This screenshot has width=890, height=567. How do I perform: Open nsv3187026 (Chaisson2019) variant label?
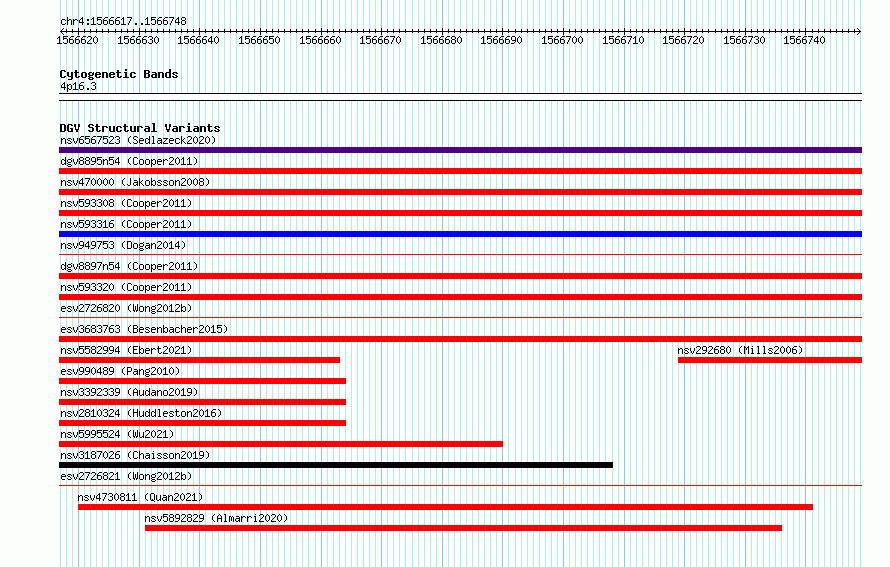point(135,455)
